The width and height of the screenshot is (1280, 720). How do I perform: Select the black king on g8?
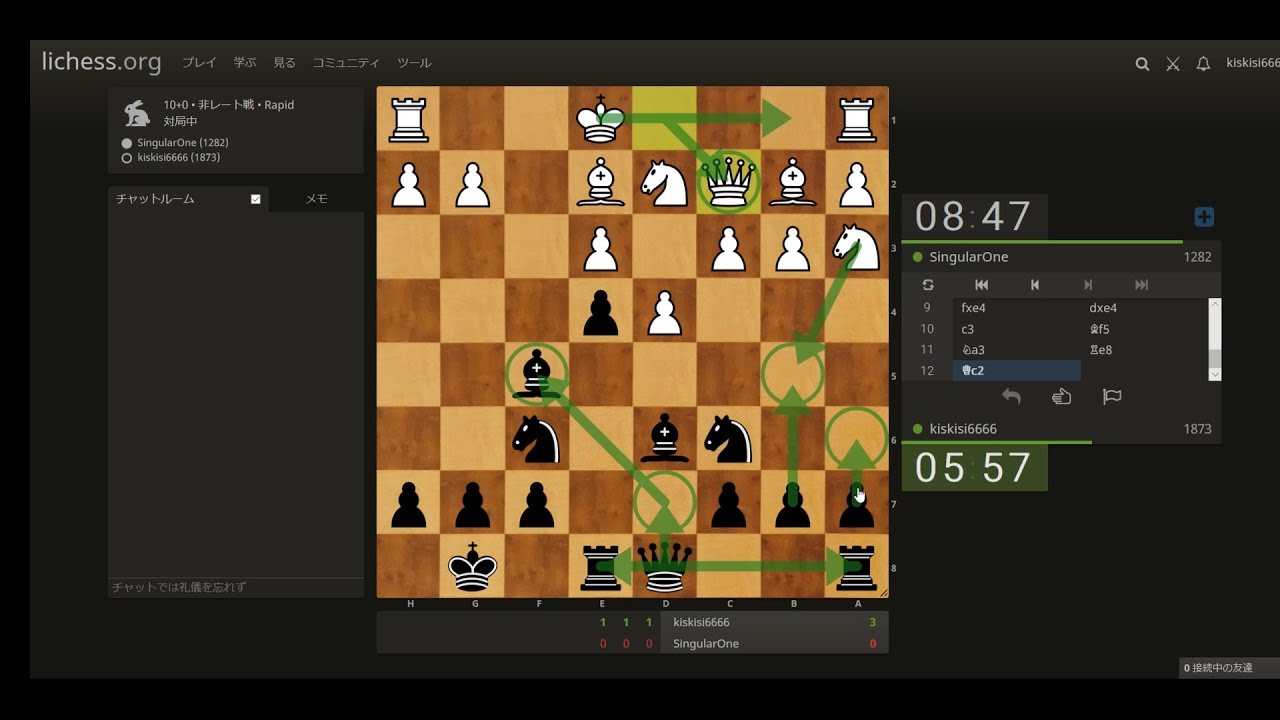pos(473,566)
